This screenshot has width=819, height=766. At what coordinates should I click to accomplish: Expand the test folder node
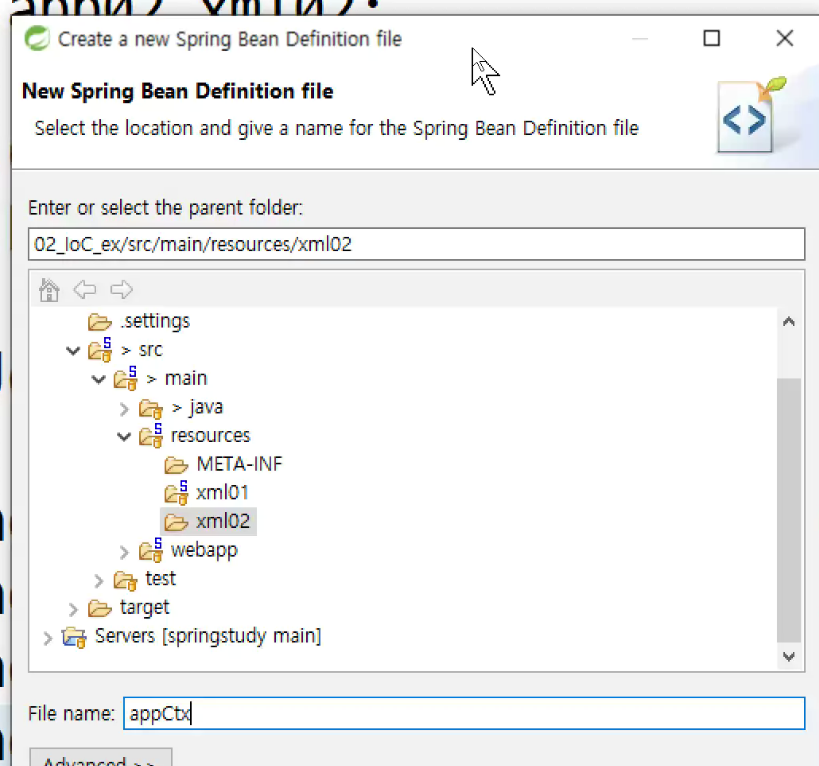[99, 580]
